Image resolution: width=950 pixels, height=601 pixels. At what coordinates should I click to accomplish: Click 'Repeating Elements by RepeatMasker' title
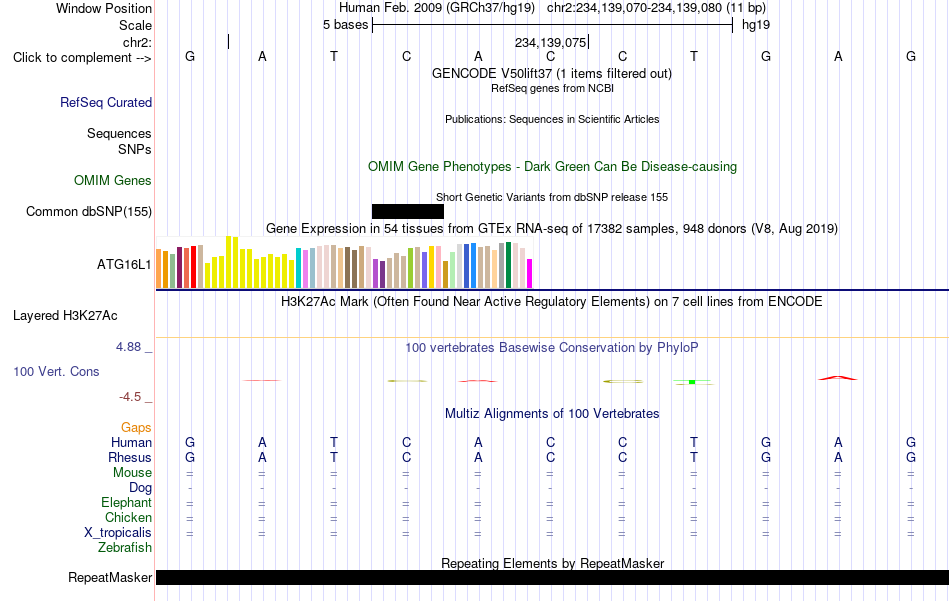(553, 563)
